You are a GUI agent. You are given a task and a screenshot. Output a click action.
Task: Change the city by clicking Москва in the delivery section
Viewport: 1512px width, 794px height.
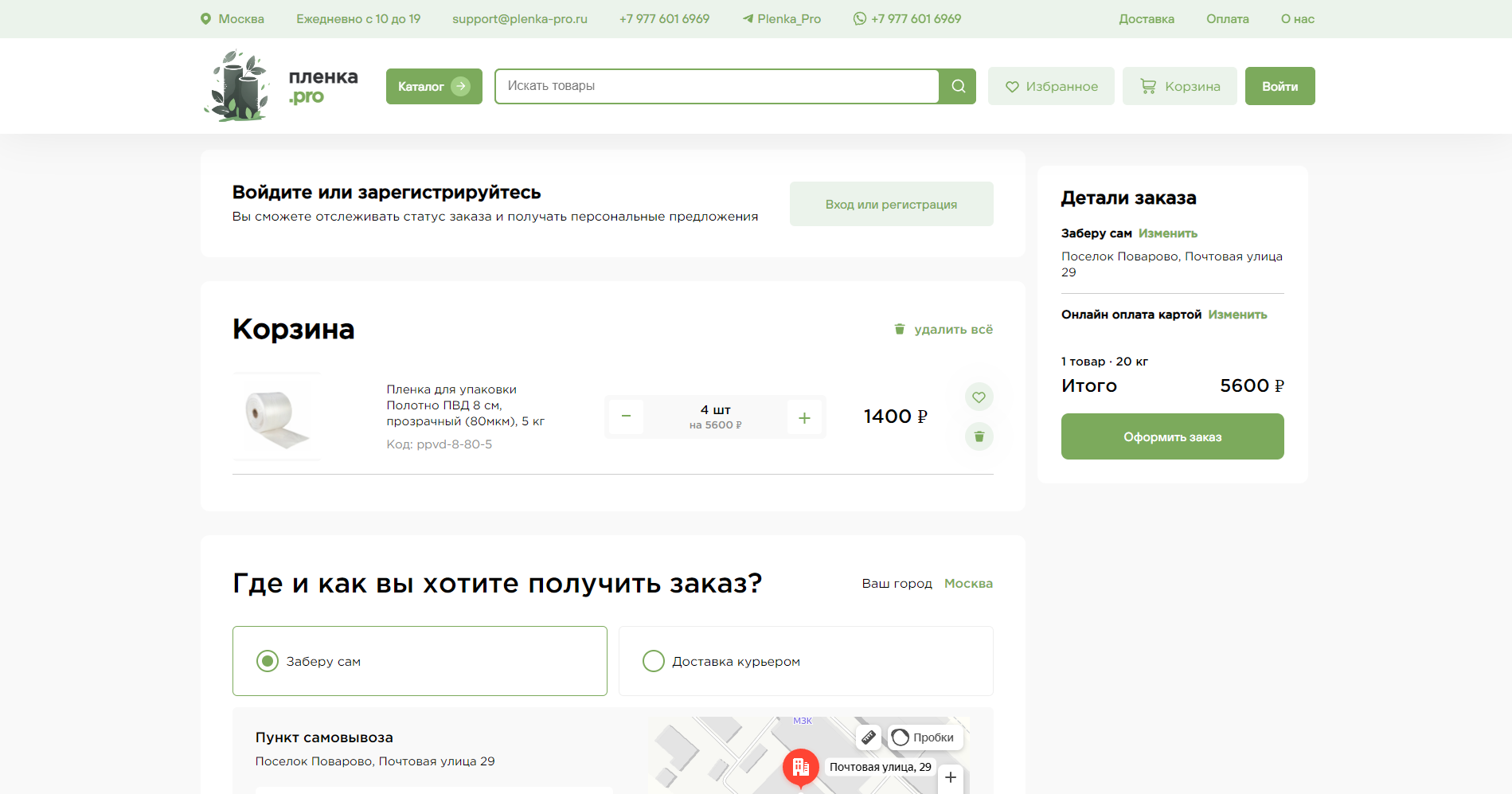point(968,584)
